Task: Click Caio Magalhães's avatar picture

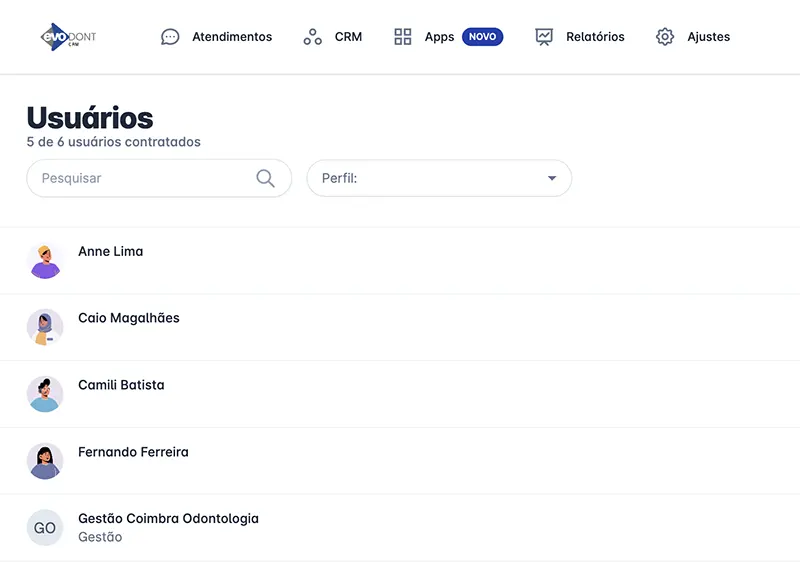Action: coord(45,327)
